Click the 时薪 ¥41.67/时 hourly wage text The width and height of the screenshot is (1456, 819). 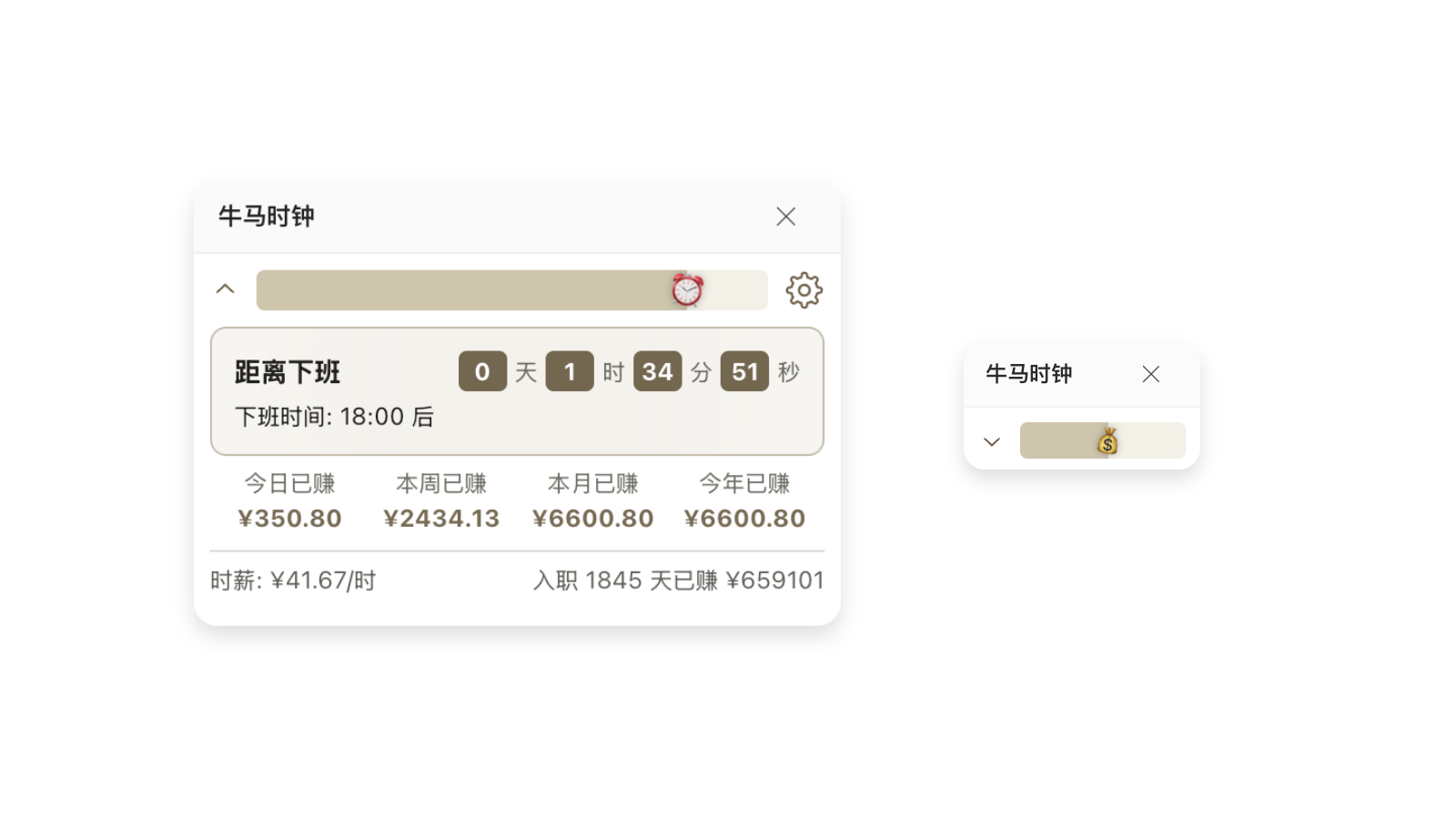pos(293,581)
